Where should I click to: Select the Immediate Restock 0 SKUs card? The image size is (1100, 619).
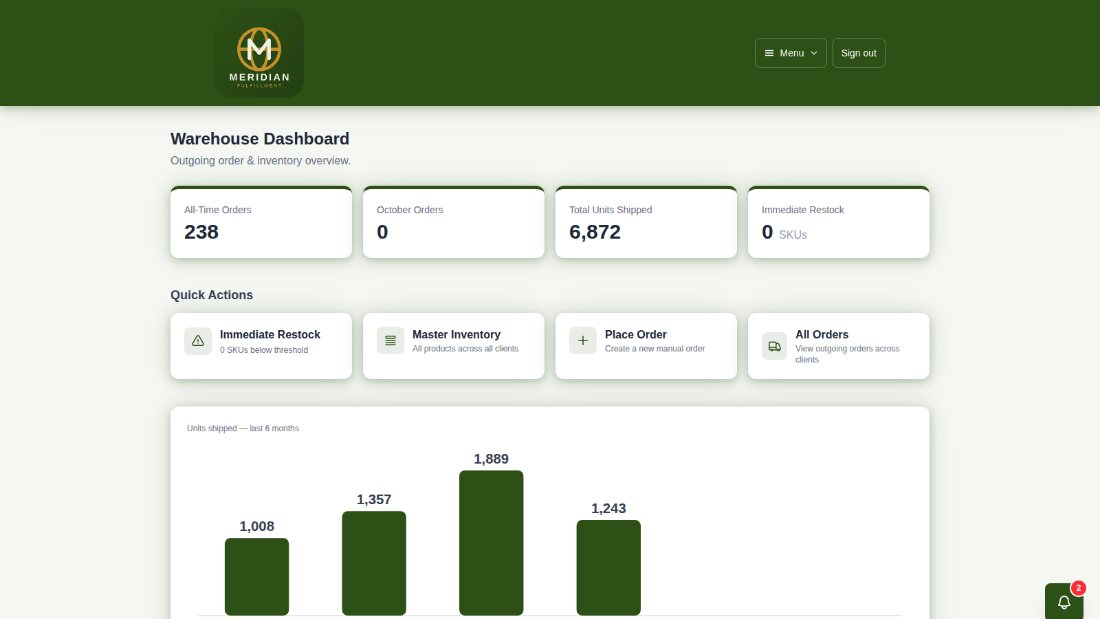pos(838,222)
